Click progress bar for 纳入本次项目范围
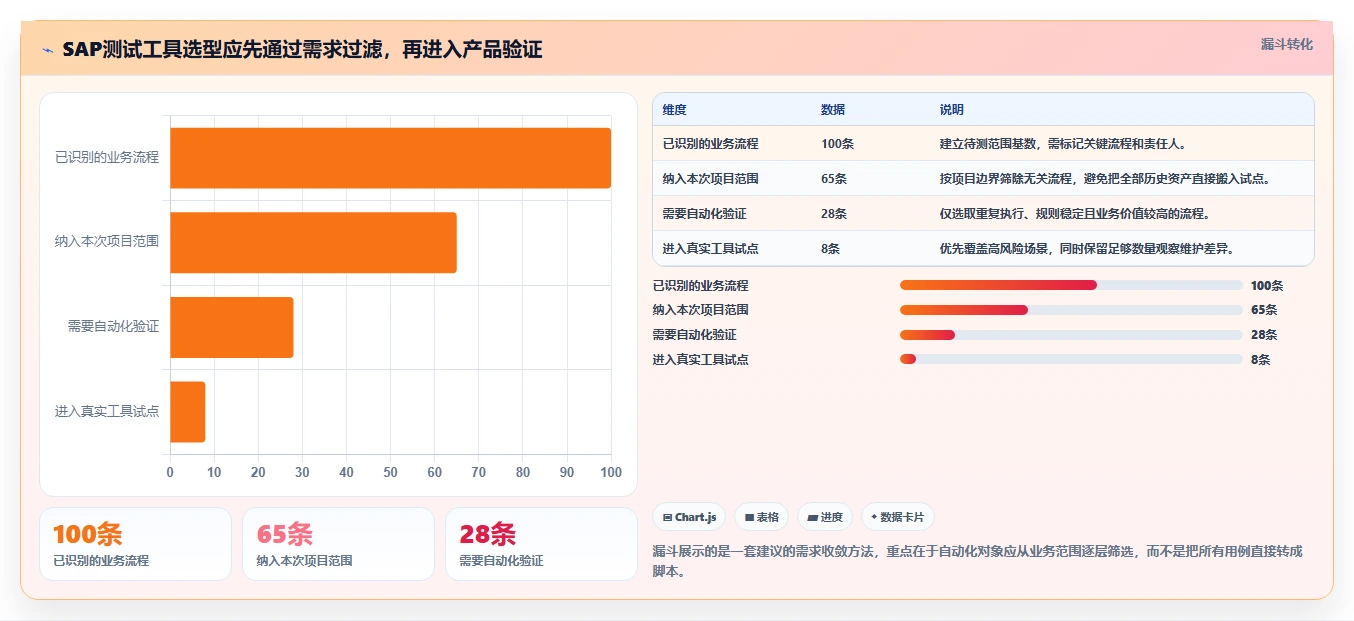 coord(1071,310)
